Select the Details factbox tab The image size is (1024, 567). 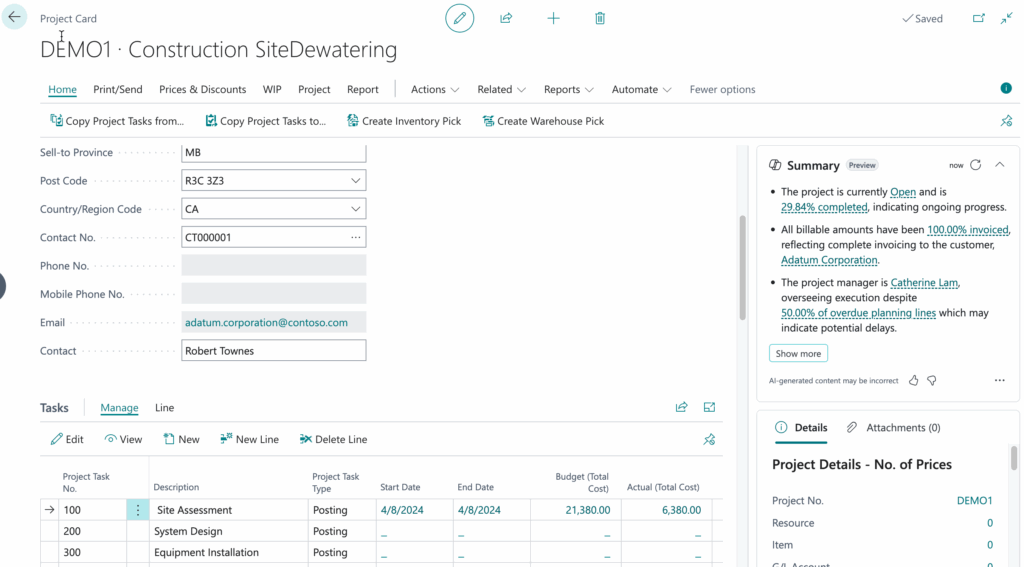pyautogui.click(x=801, y=427)
